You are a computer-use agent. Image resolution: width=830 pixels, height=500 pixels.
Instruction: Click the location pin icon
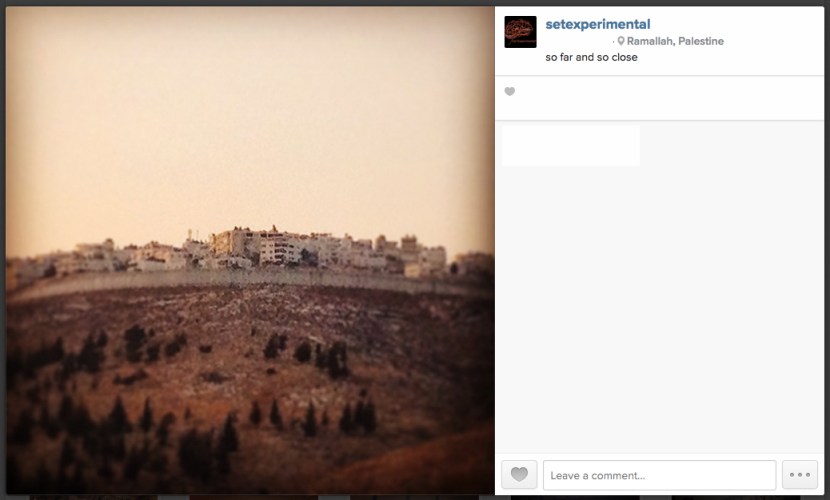(x=621, y=41)
